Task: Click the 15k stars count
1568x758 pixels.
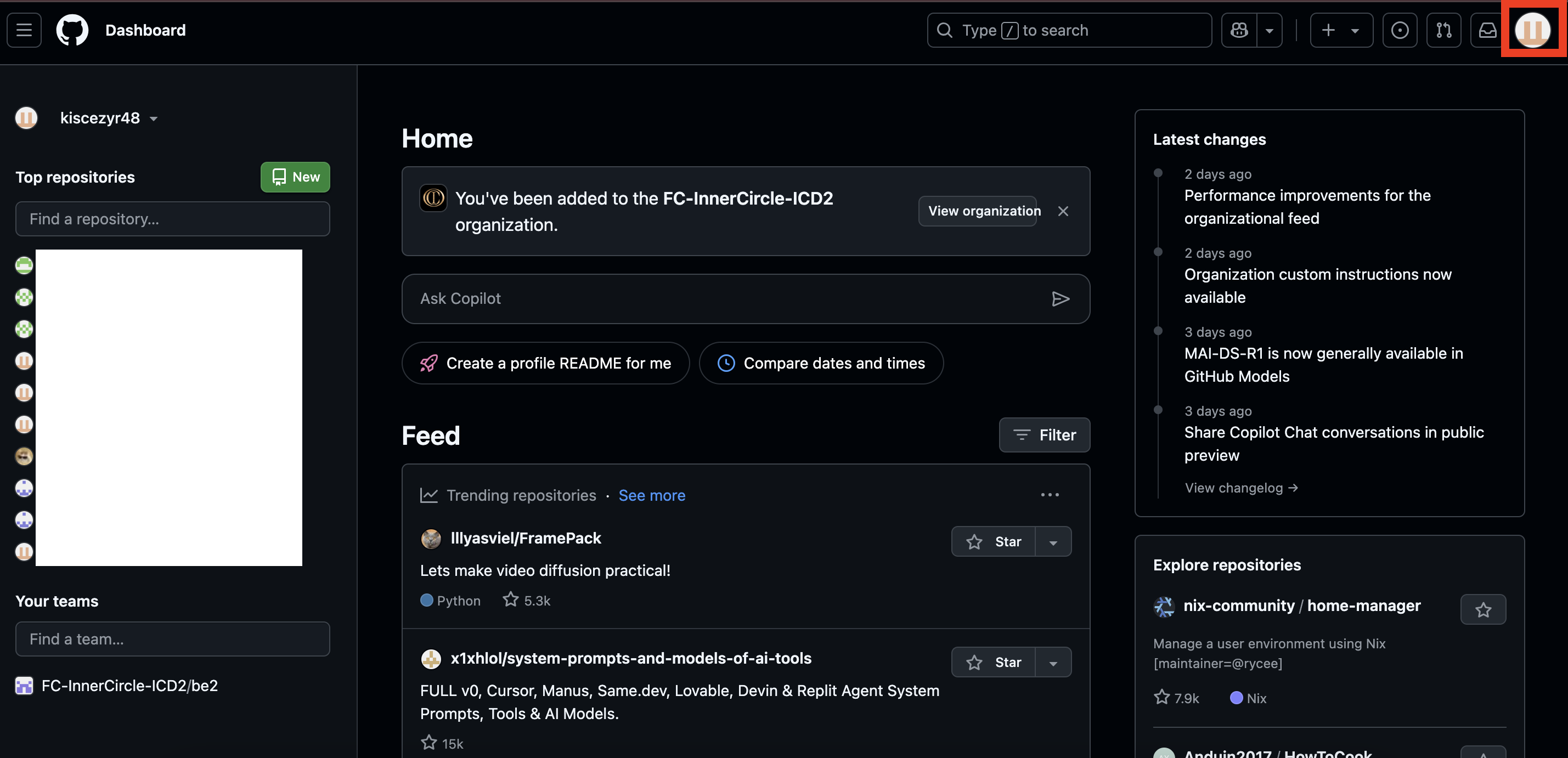Action: 442,743
